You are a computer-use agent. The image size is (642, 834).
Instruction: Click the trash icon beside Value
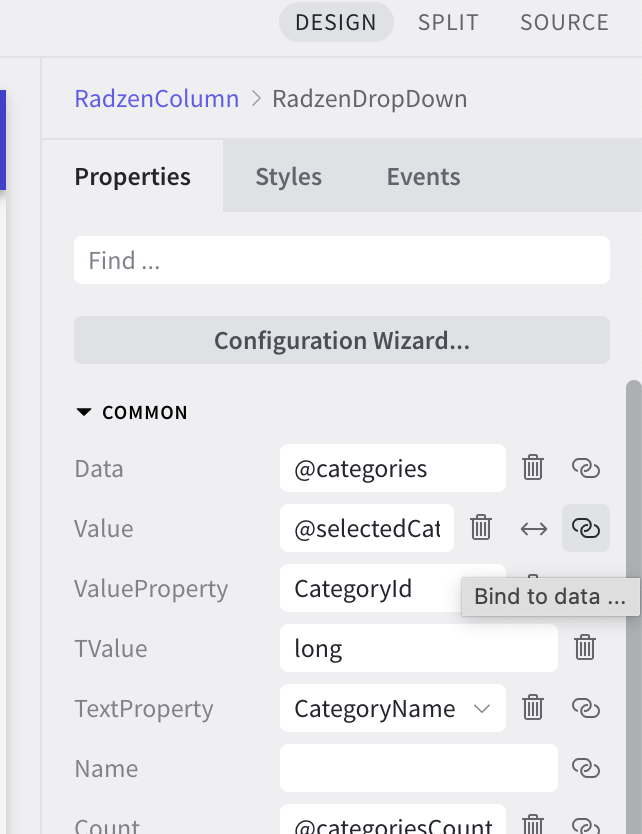pos(481,528)
